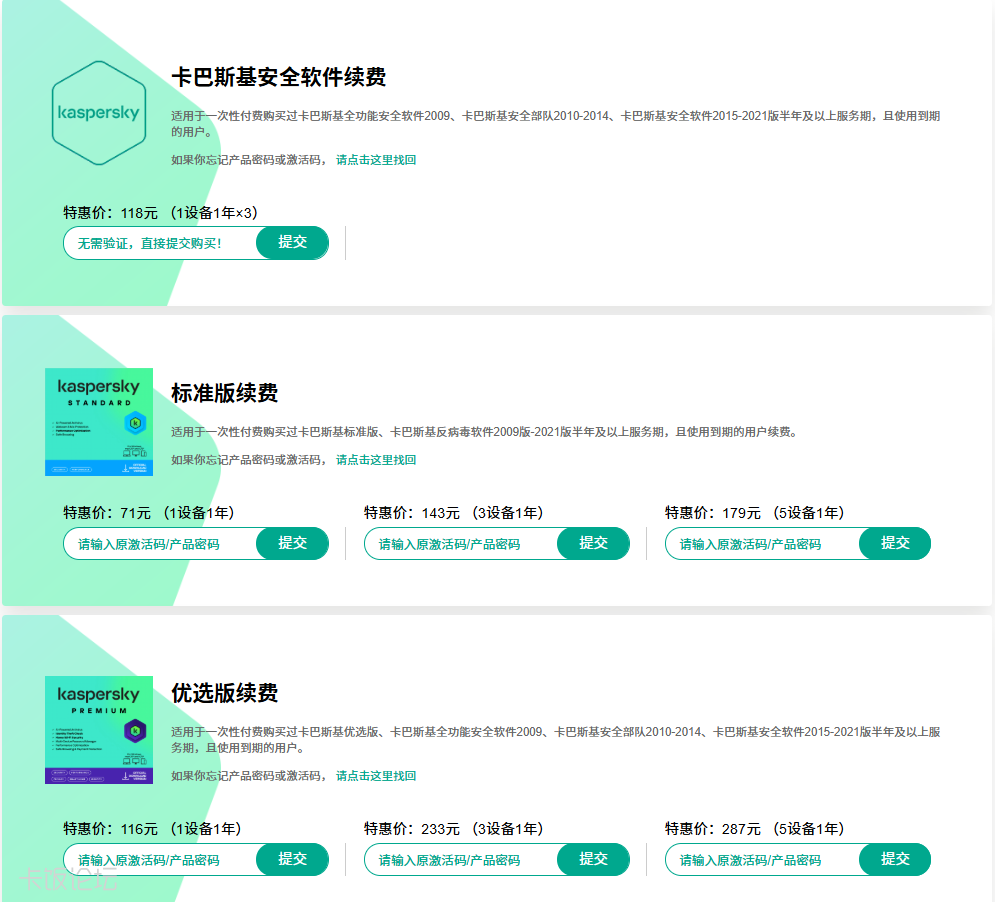
Task: Open password recovery link under 优选版续费
Action: click(376, 776)
